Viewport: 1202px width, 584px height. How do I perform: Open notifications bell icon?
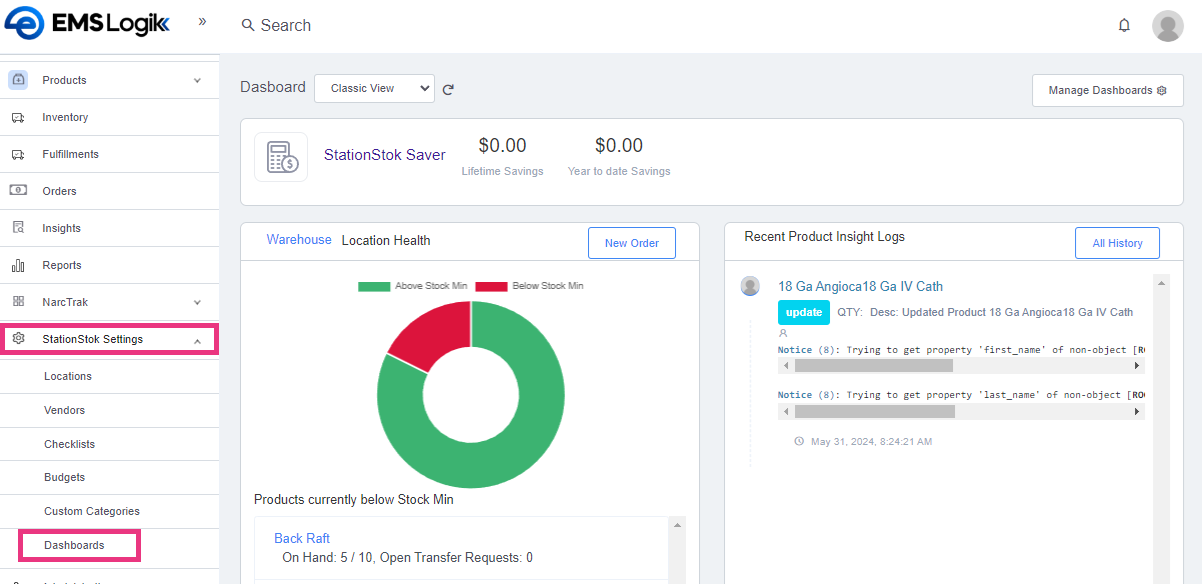(1124, 25)
